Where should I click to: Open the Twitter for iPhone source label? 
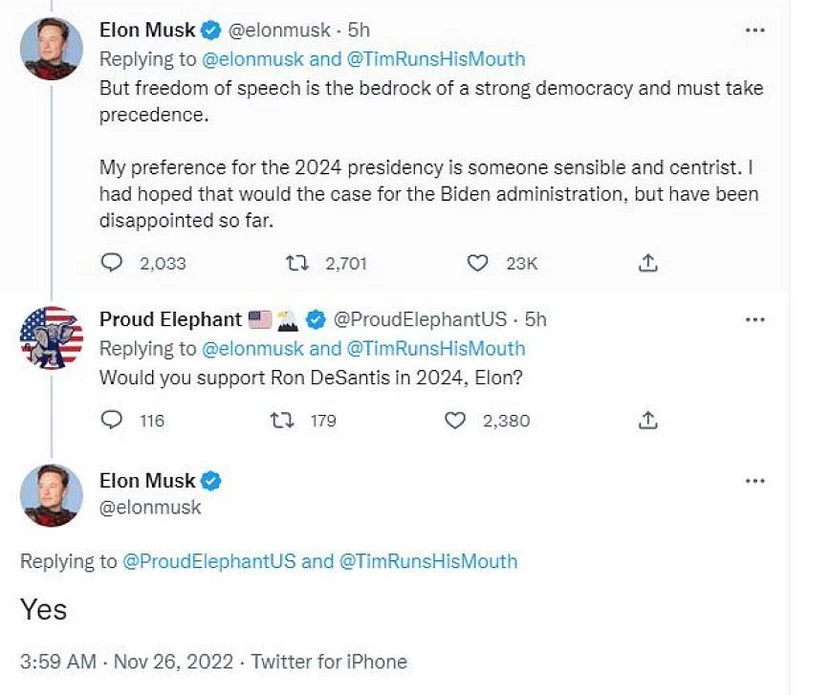click(329, 662)
